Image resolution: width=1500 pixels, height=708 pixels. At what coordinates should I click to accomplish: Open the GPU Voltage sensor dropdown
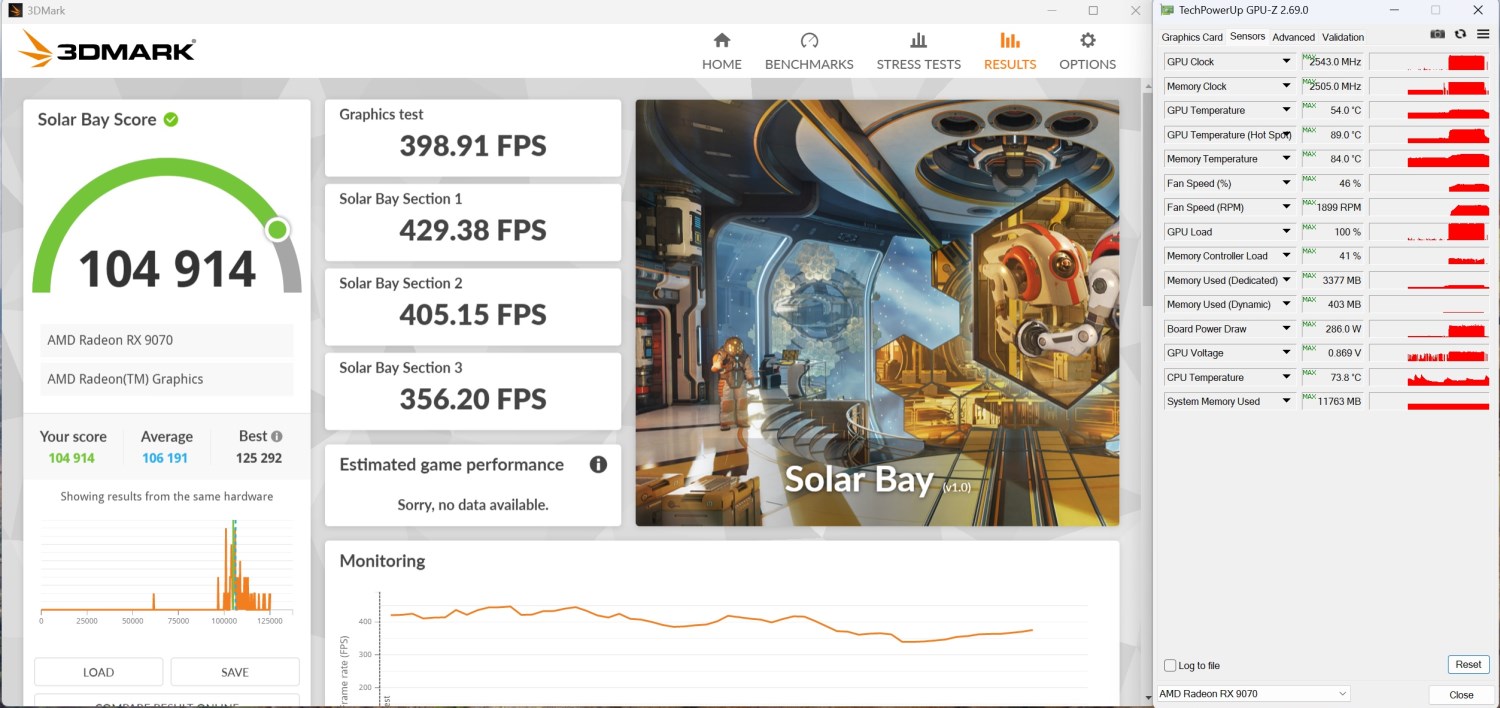tap(1287, 353)
